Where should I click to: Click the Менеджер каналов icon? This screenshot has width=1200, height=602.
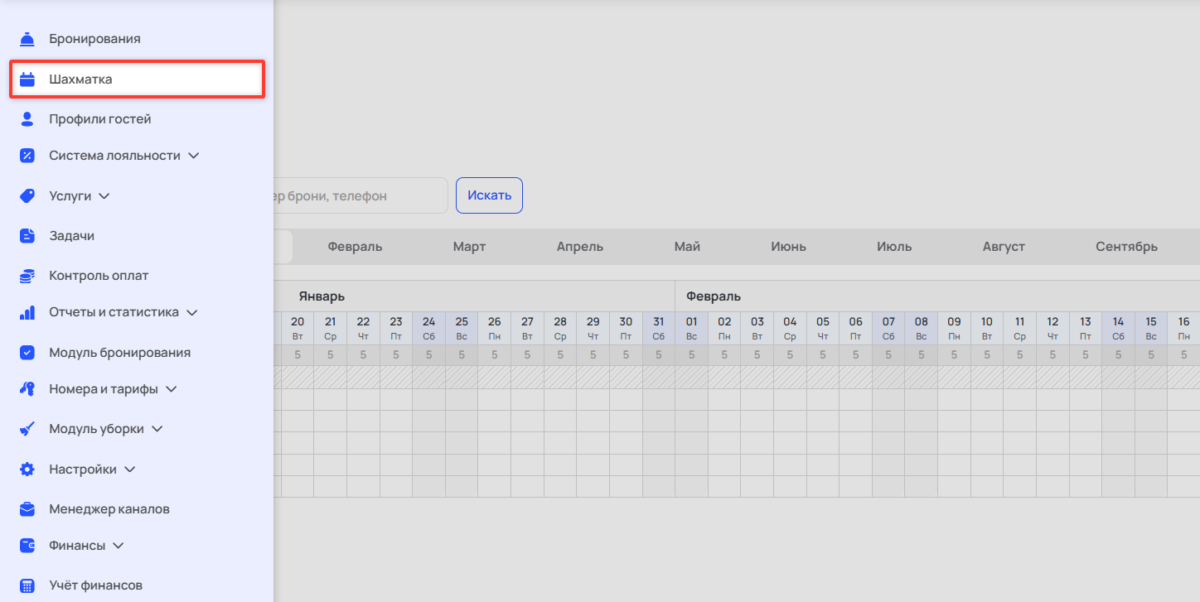(28, 509)
